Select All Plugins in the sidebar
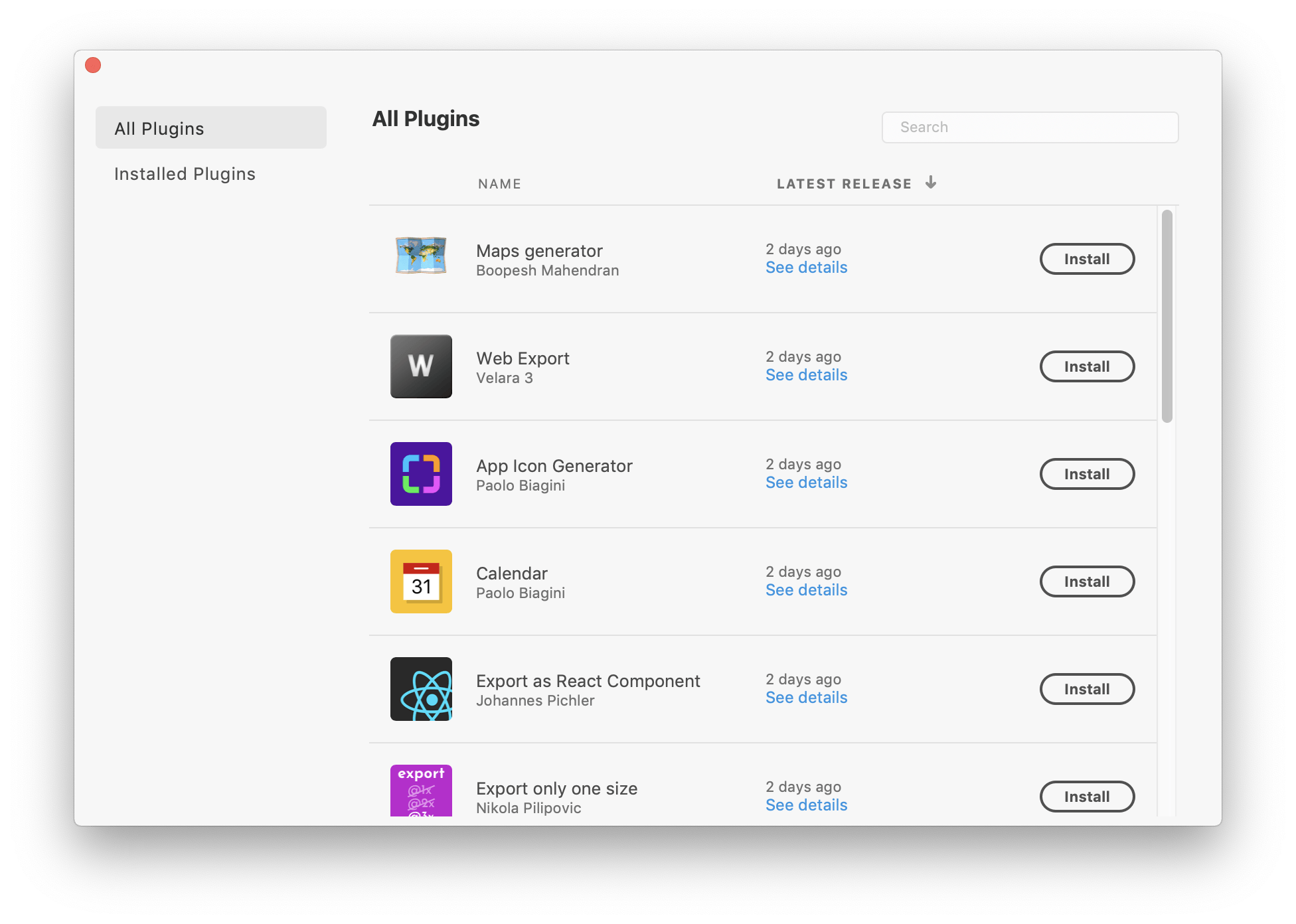 pyautogui.click(x=211, y=127)
